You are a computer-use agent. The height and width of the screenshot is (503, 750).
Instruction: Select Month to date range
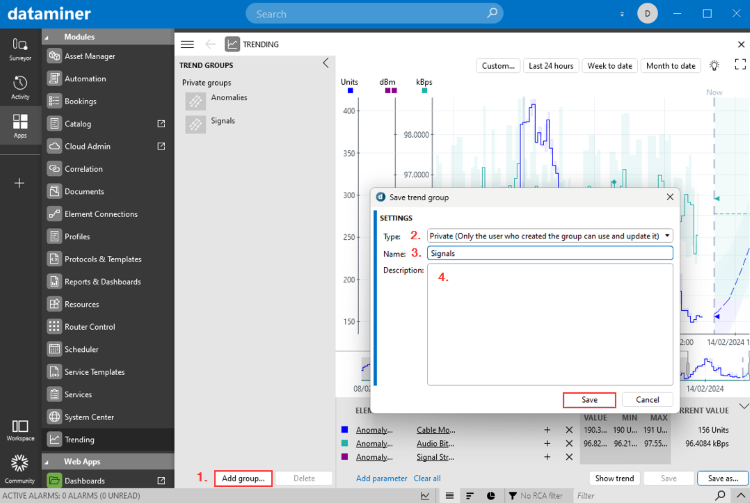click(671, 66)
